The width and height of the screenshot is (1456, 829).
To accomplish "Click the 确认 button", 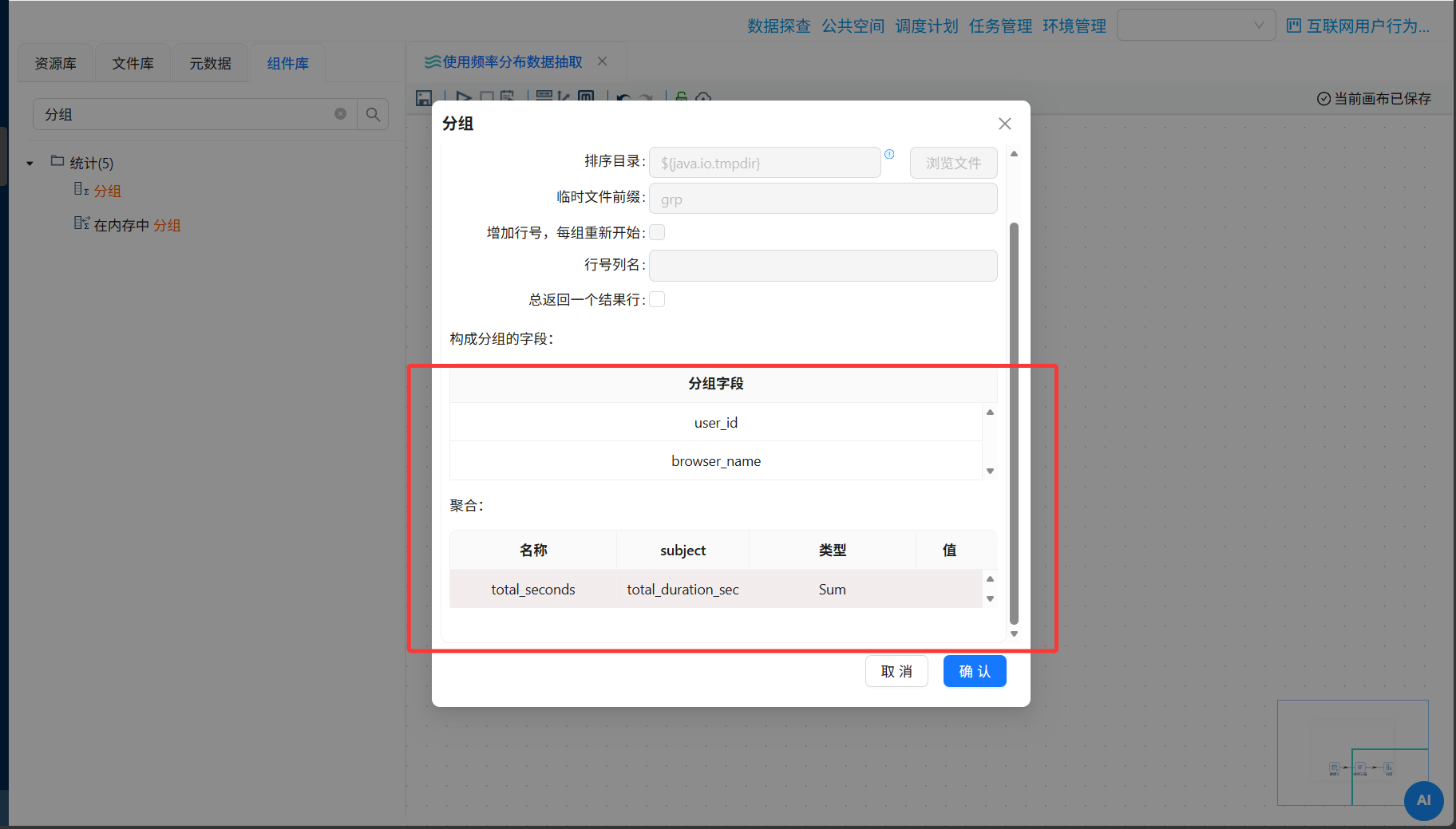I will (x=975, y=671).
